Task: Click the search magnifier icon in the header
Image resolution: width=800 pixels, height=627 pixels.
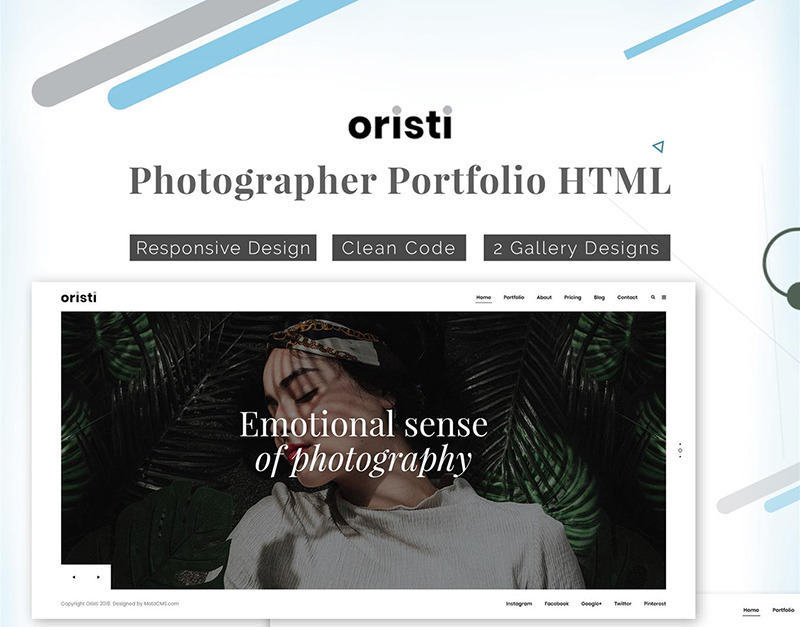Action: click(x=653, y=297)
